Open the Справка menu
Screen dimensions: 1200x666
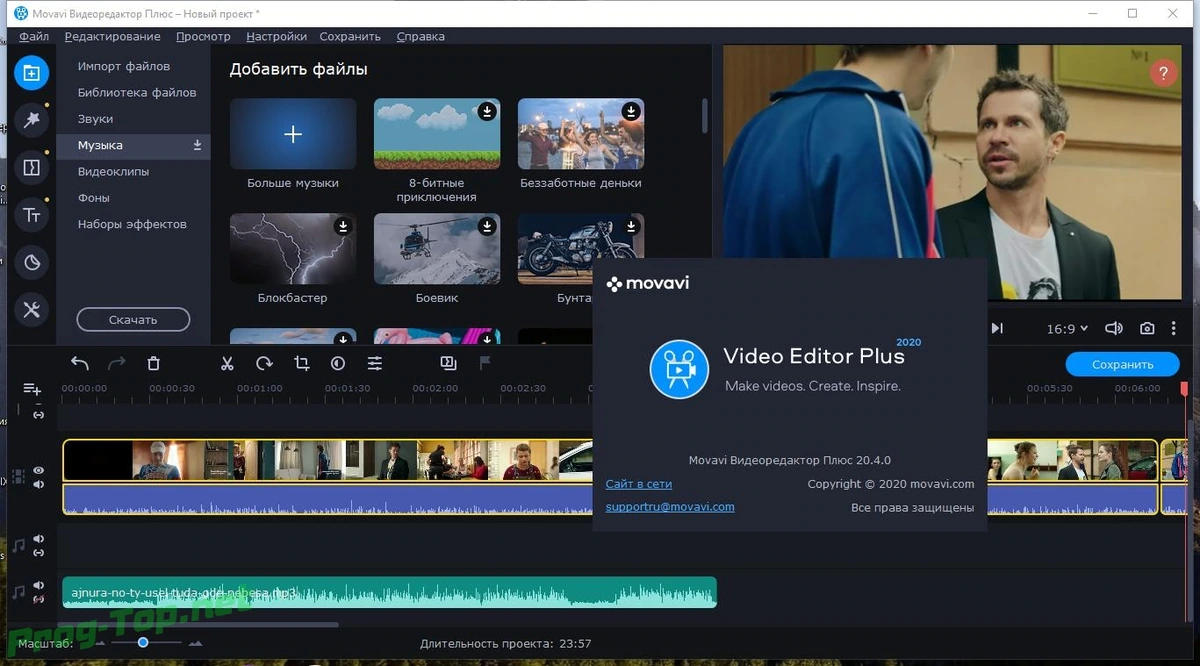[421, 36]
